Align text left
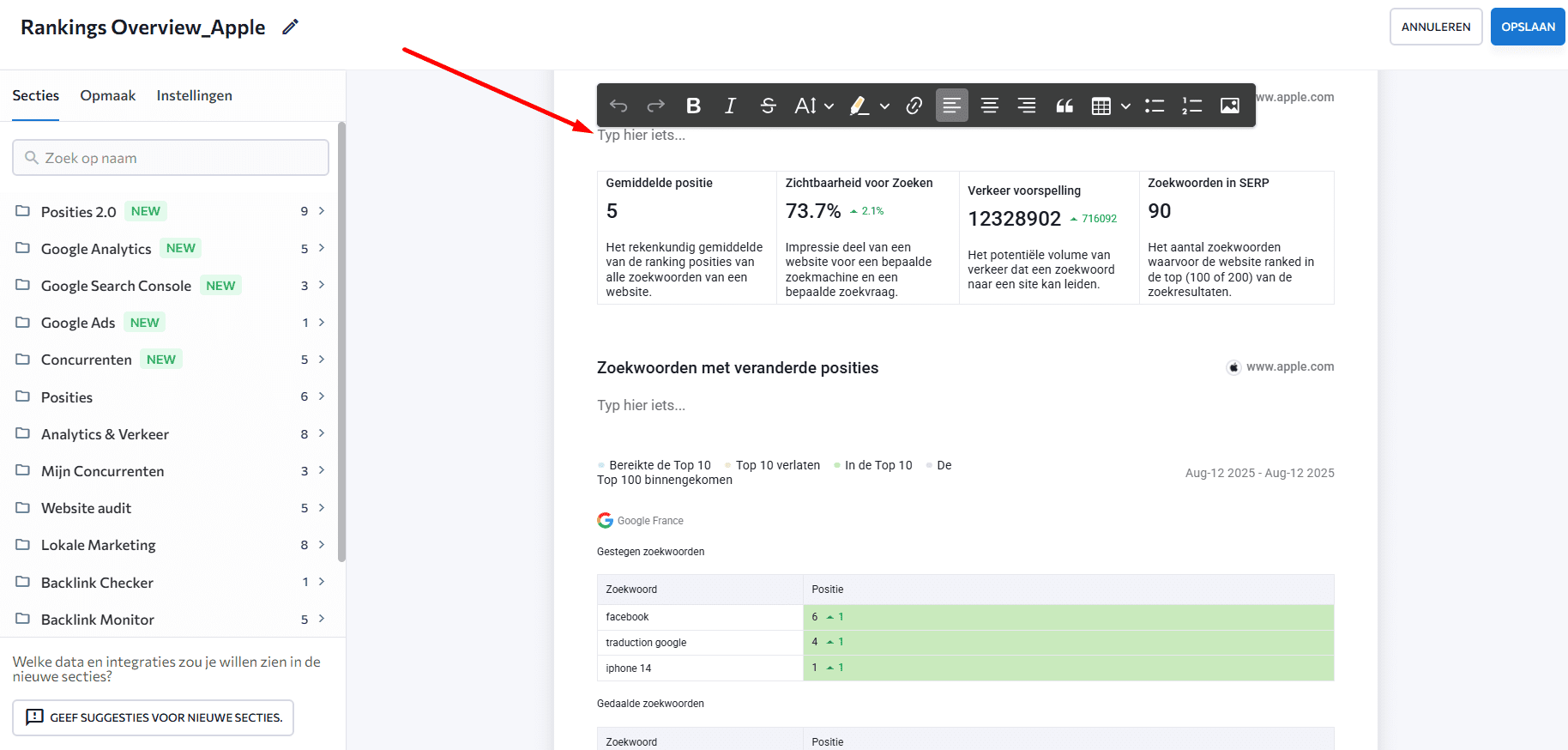The height and width of the screenshot is (750, 1568). 952,106
